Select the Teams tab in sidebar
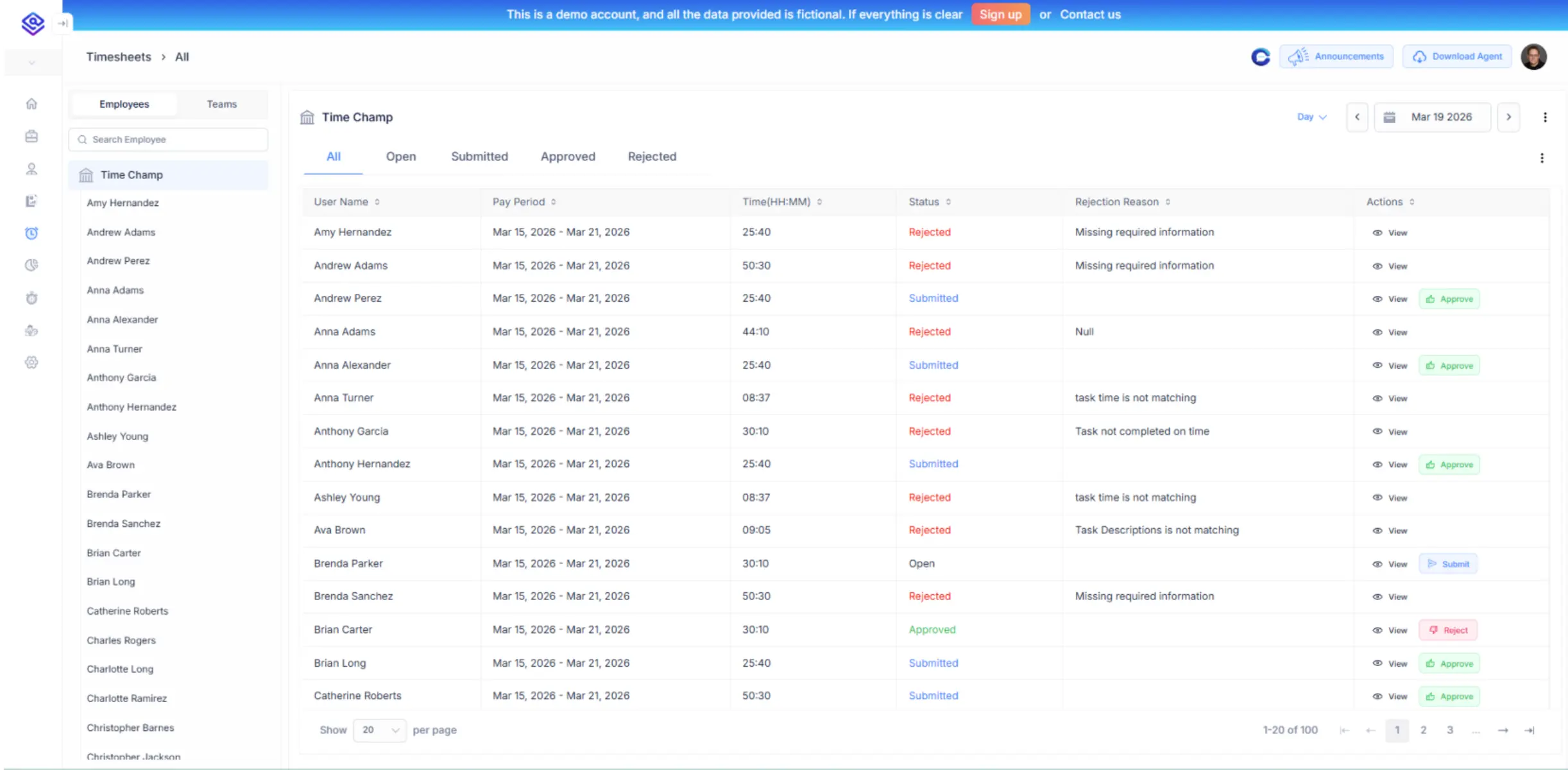Viewport: 1568px width, 770px height. coord(221,103)
